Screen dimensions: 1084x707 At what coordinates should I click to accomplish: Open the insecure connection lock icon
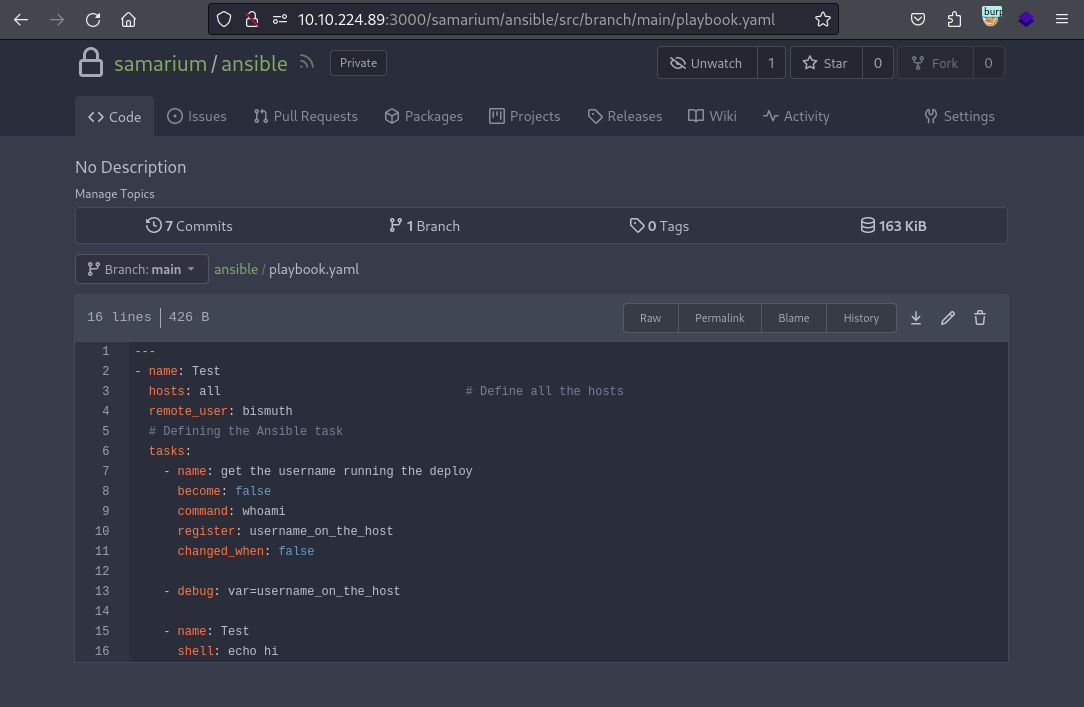(x=252, y=19)
